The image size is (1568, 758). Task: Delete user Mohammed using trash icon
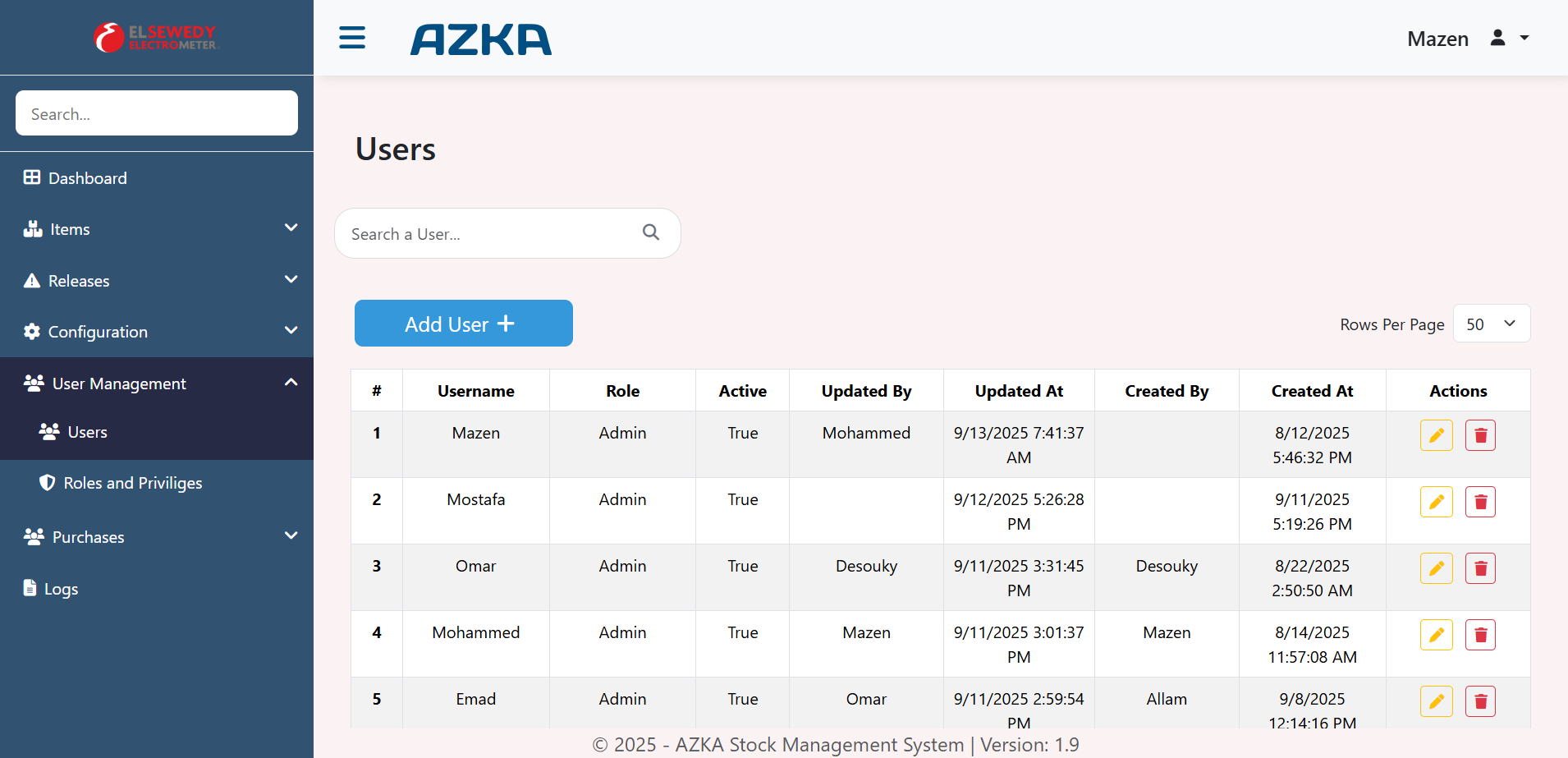click(x=1480, y=635)
